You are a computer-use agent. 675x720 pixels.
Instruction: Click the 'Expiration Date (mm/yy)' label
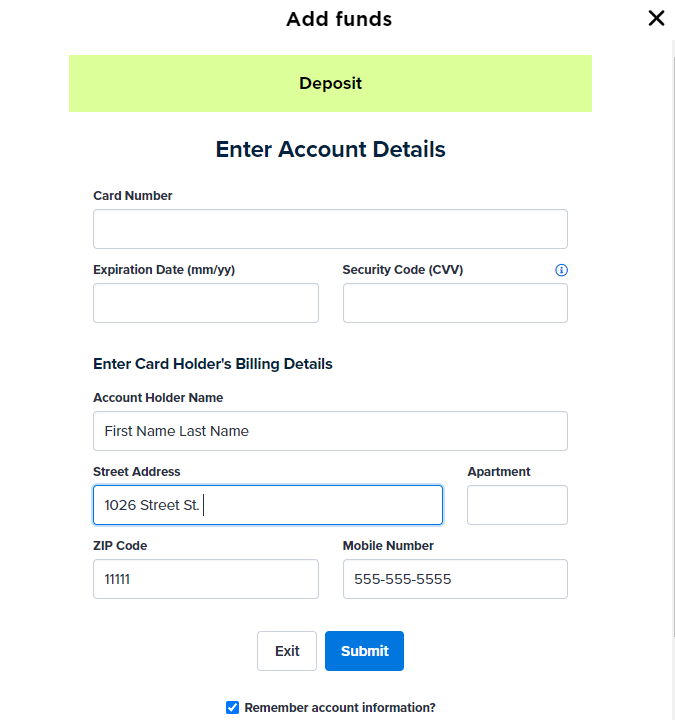pyautogui.click(x=164, y=270)
